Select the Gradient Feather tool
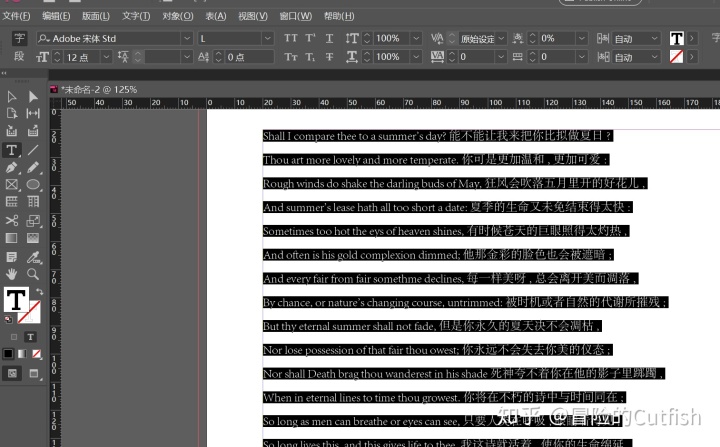720x447 pixels. (x=33, y=238)
